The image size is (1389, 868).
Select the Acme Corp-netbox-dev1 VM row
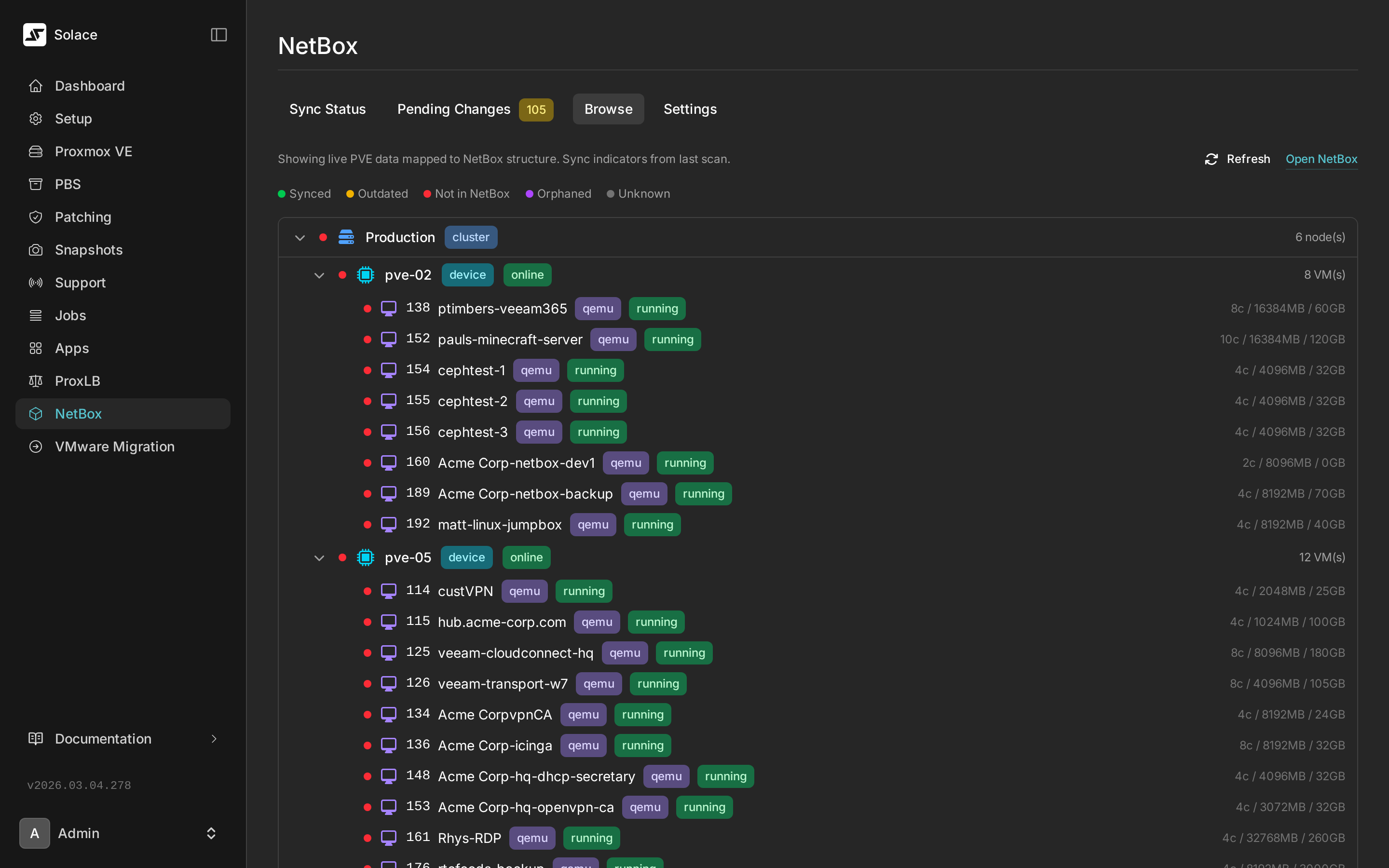[x=516, y=463]
